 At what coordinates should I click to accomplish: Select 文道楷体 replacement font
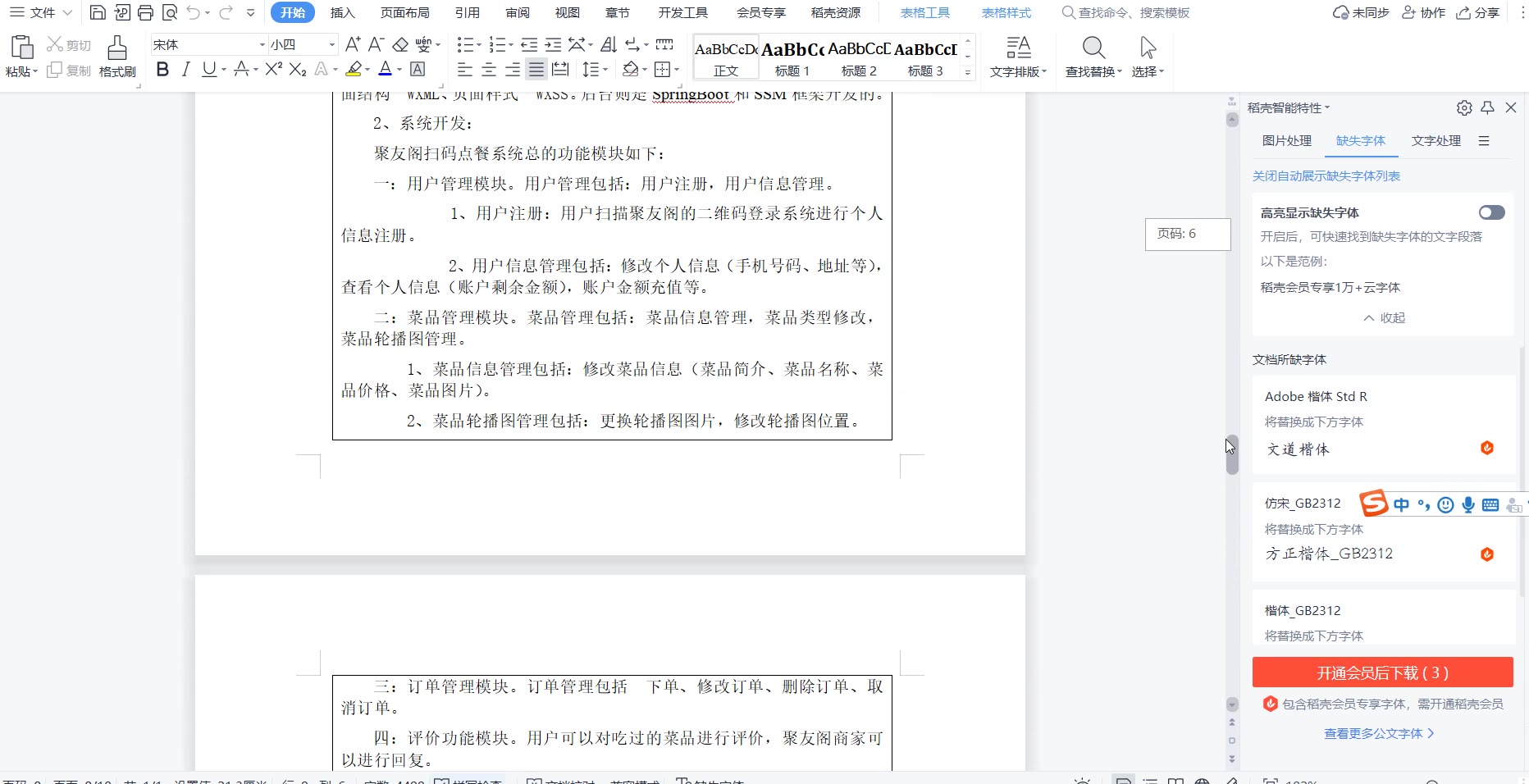[1299, 449]
